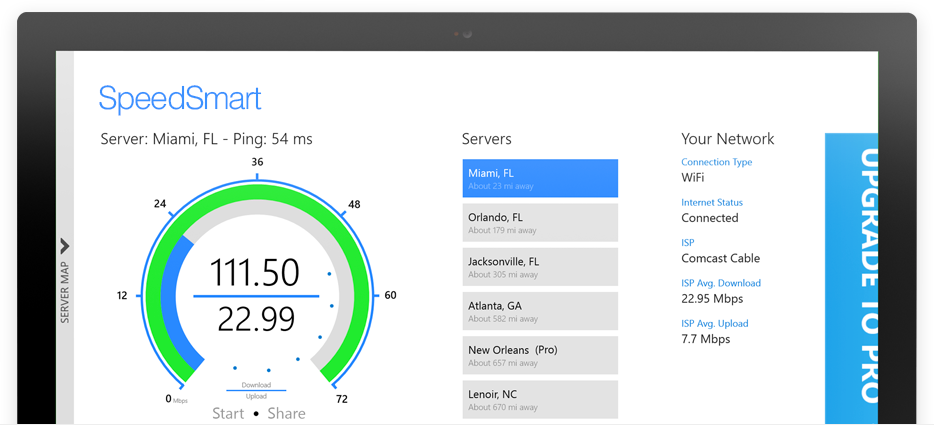
Task: Click the Comcast Cable ISP value
Action: [721, 259]
